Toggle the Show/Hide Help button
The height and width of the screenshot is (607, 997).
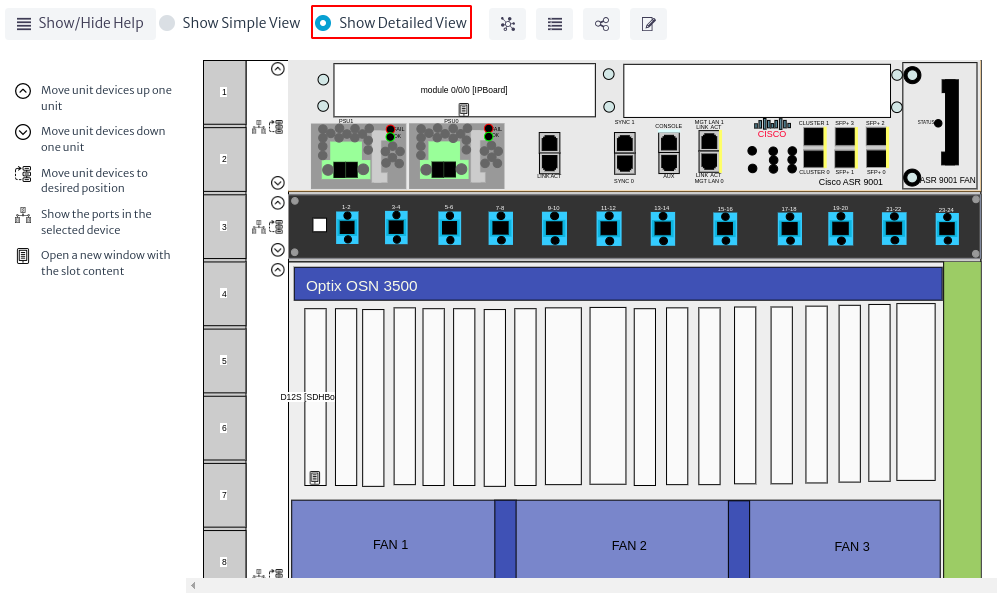(x=80, y=24)
